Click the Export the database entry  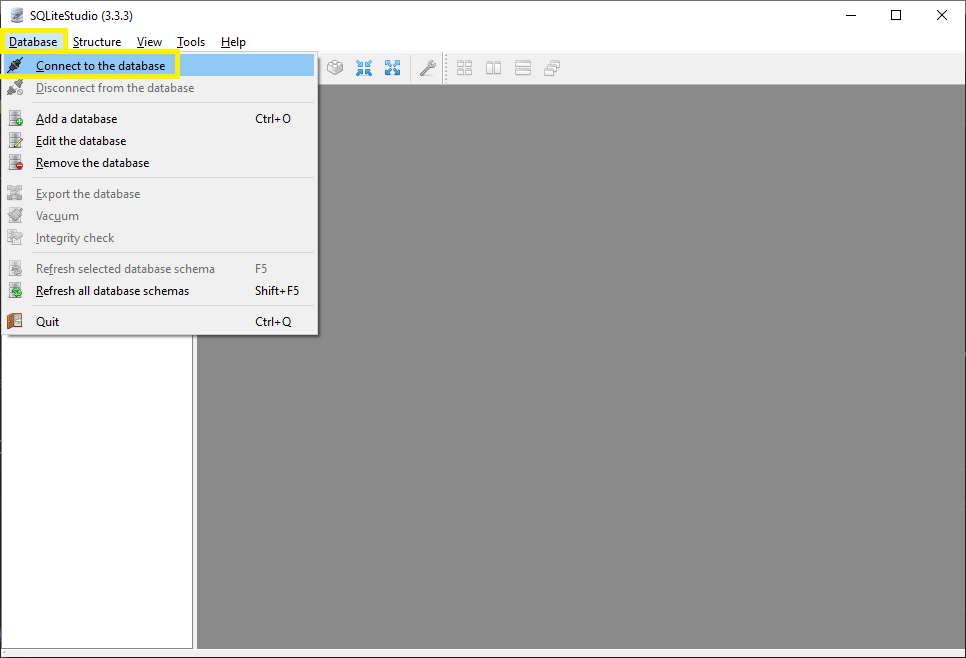pyautogui.click(x=159, y=194)
